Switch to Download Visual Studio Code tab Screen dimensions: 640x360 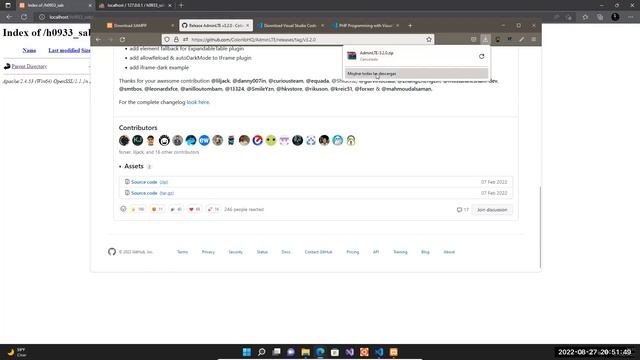290,25
